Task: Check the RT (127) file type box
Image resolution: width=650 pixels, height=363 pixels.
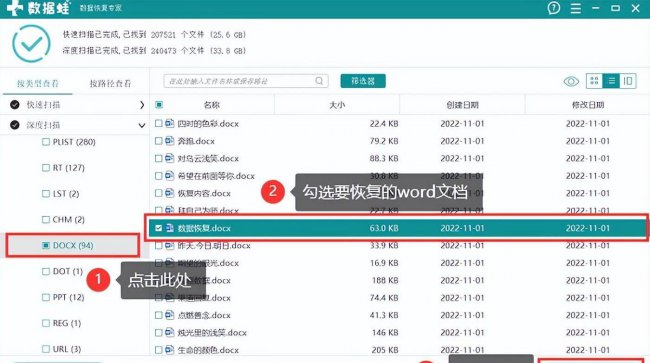Action: pos(46,168)
